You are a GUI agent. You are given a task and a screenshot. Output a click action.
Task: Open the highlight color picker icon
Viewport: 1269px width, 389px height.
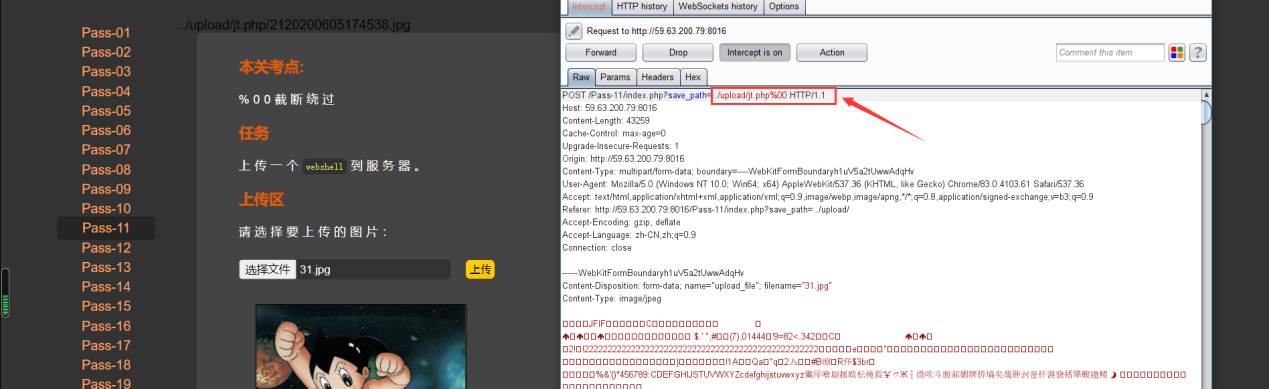(x=1177, y=52)
